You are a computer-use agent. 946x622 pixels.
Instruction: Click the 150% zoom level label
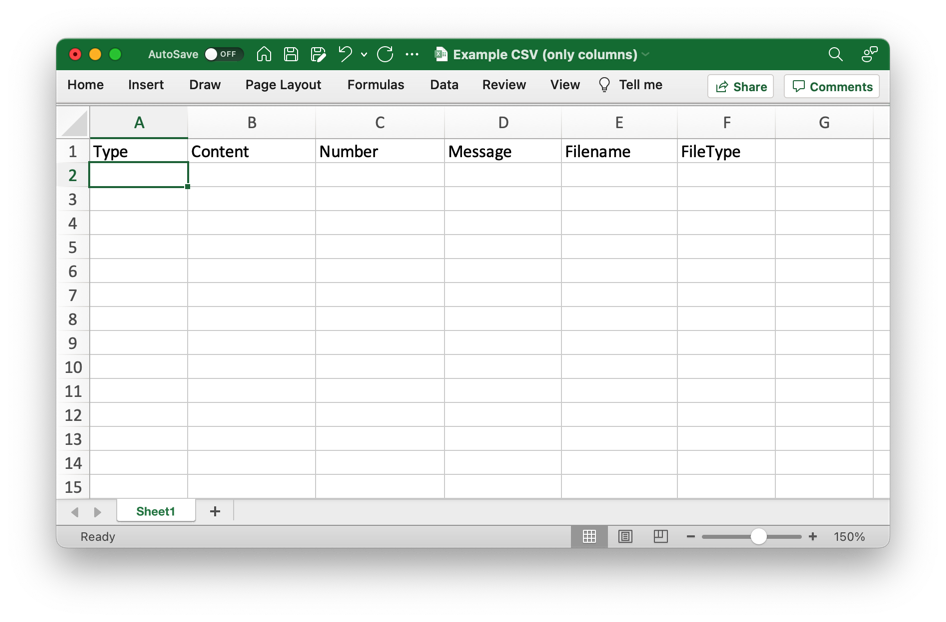[849, 536]
